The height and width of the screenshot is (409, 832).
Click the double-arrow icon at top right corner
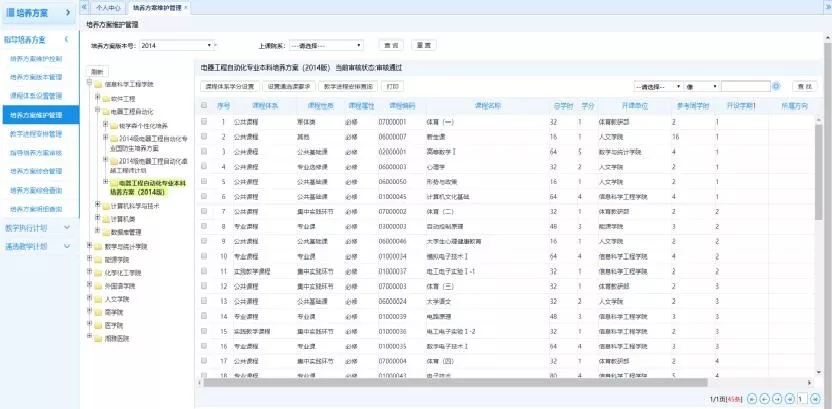tap(824, 7)
